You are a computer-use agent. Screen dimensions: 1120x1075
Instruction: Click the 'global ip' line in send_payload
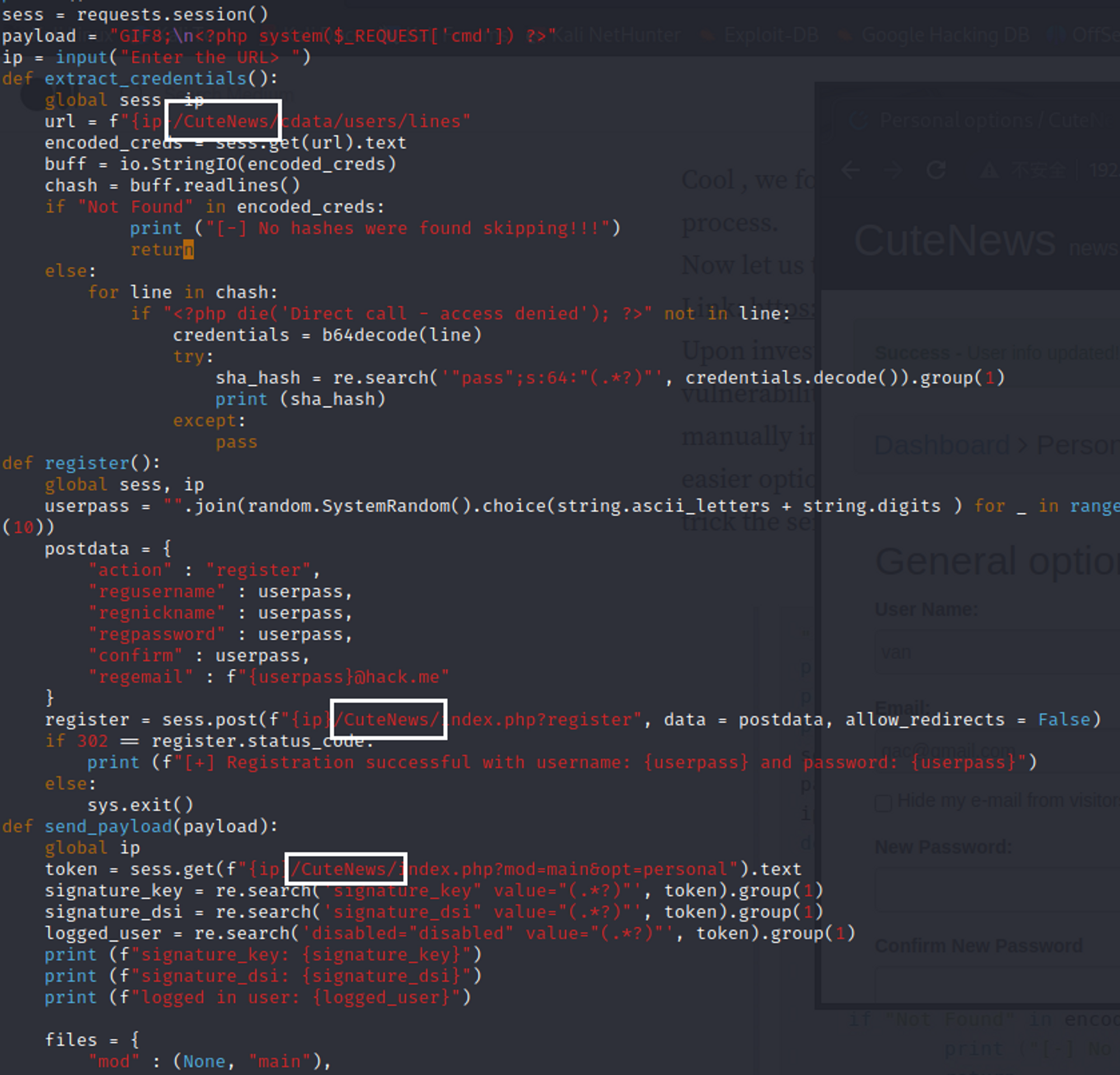point(92,848)
